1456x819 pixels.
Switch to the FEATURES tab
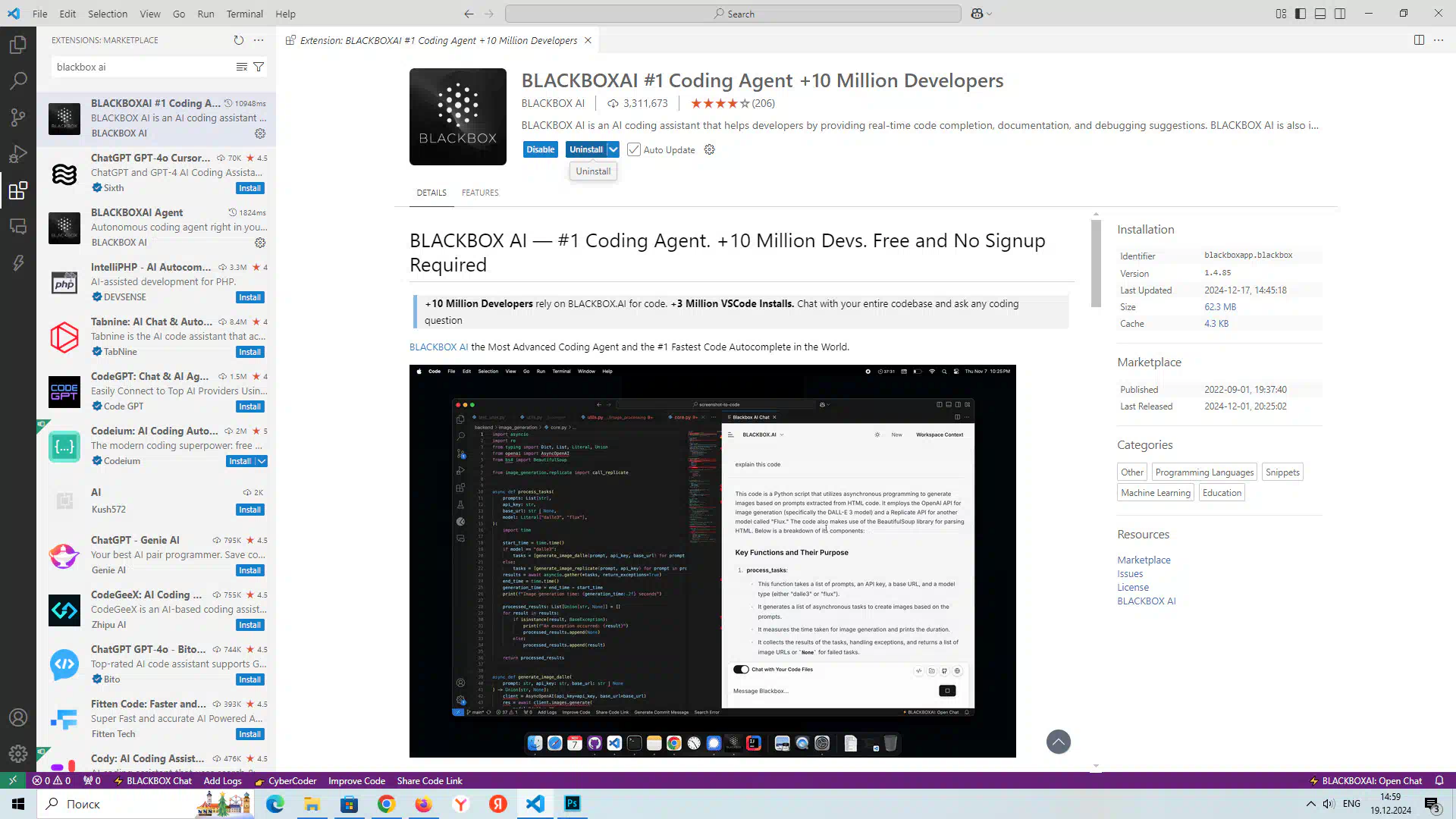click(x=480, y=193)
